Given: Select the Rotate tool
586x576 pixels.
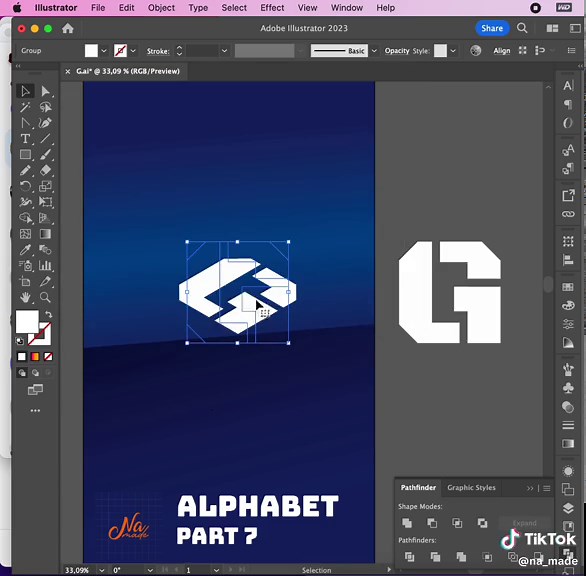Looking at the screenshot, I should 25,186.
